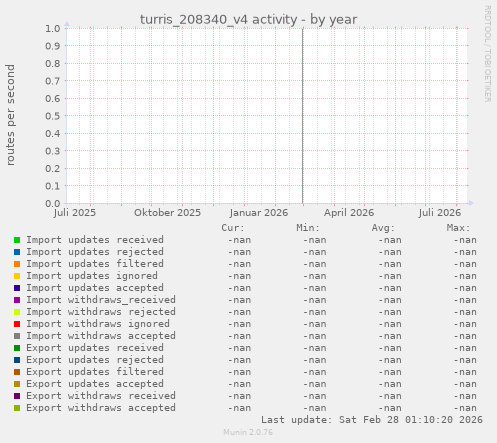Click the olive Export updates accepted swatch

click(17, 384)
